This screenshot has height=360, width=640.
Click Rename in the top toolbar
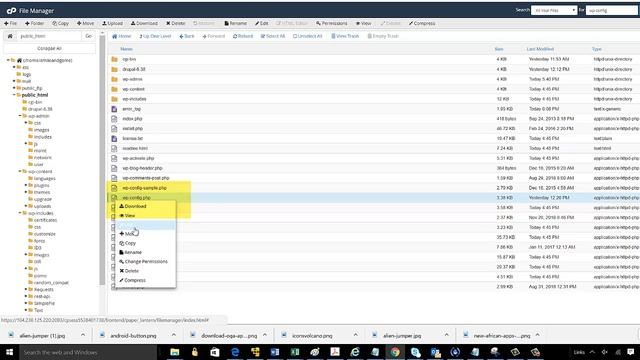click(236, 23)
